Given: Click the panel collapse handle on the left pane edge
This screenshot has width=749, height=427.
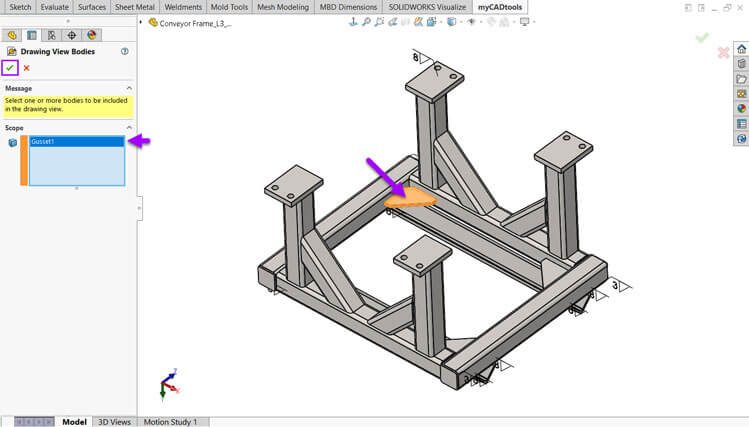Looking at the screenshot, I should 139,208.
